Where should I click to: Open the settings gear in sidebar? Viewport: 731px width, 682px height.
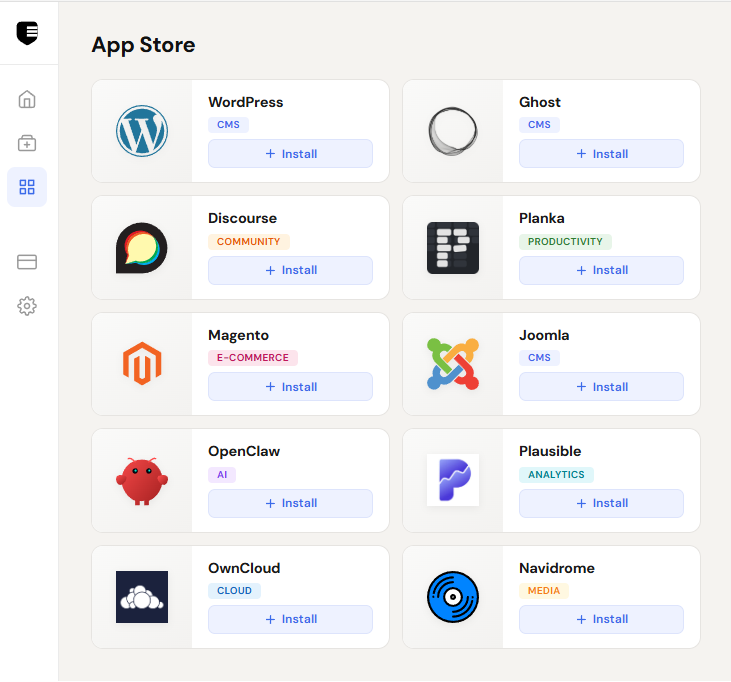point(27,306)
